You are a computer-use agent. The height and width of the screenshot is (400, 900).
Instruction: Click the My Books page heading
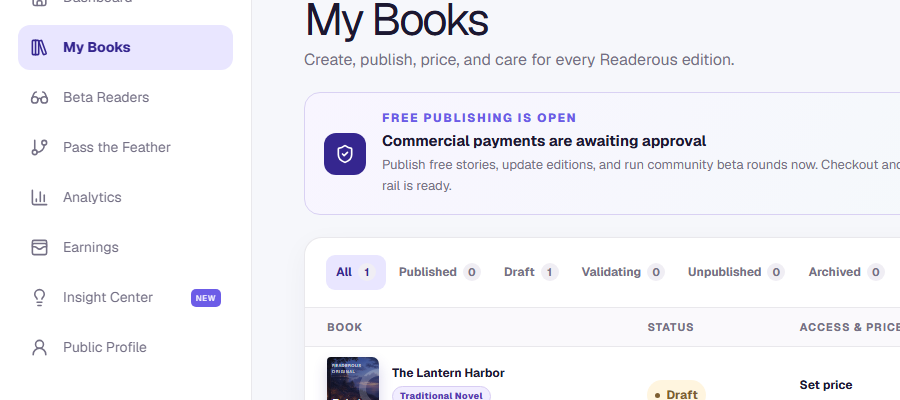tap(397, 21)
